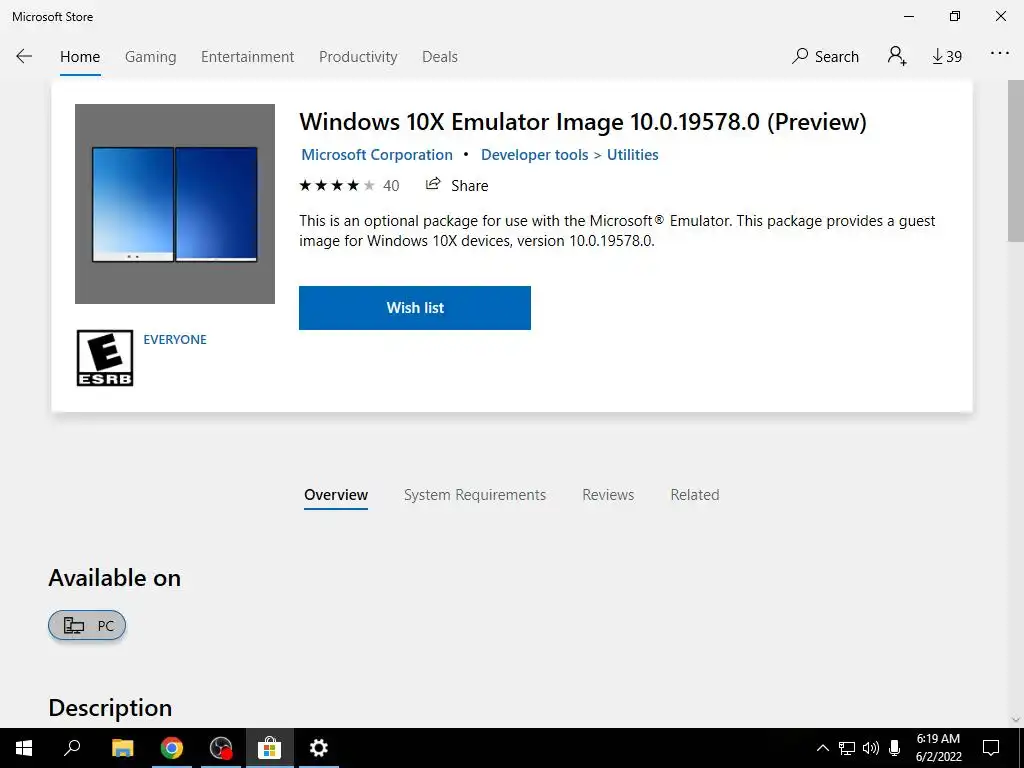This screenshot has height=768, width=1024.
Task: Click the 'Available on' heading
Action: pos(114,578)
